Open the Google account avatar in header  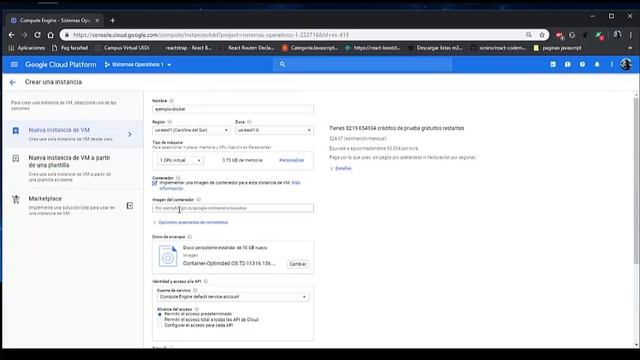pos(626,64)
